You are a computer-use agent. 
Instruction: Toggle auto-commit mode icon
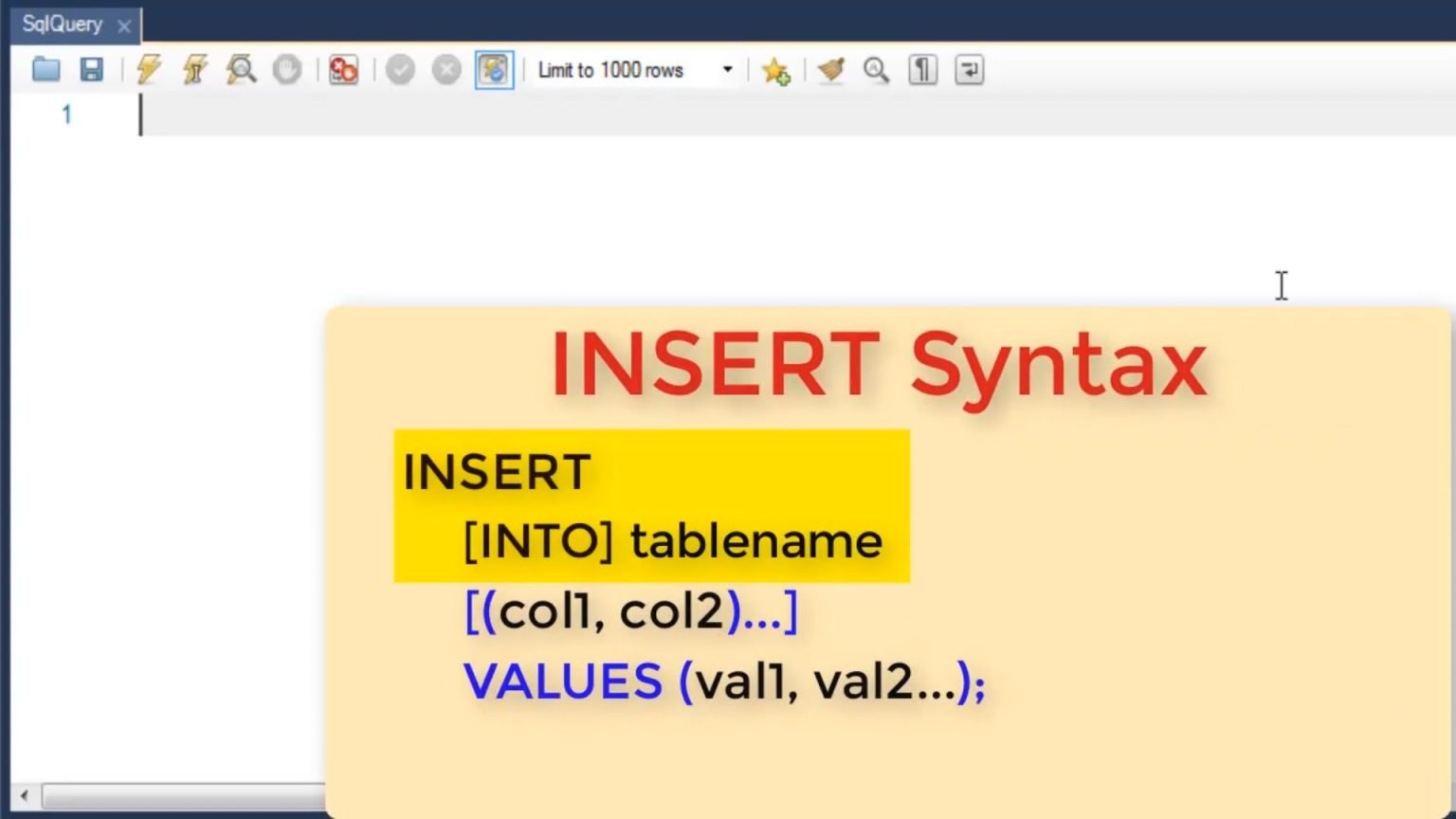494,70
